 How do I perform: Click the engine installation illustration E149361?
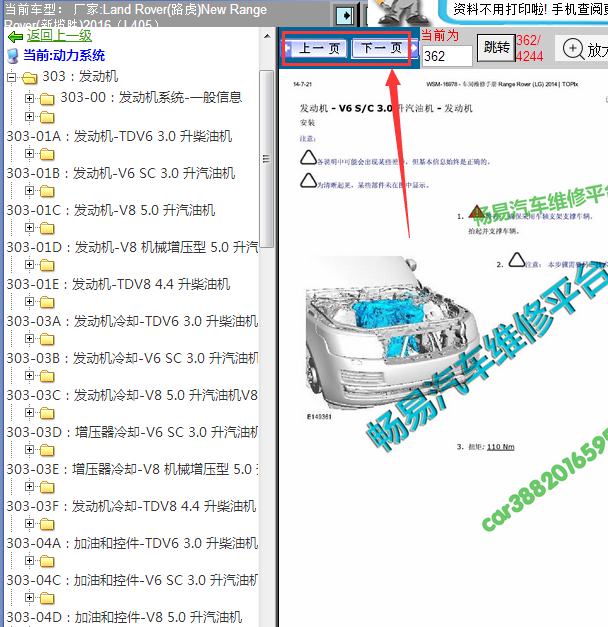point(393,331)
